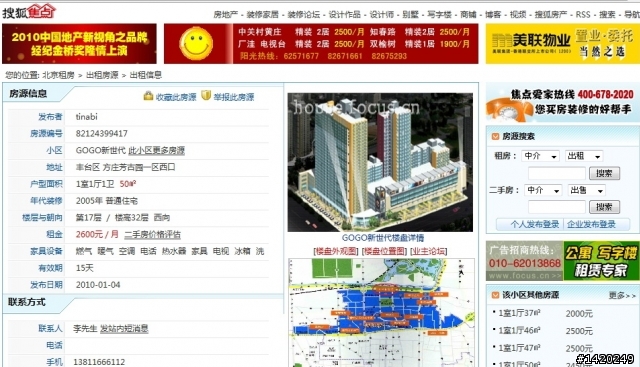The image size is (640, 367).
Task: Click the 美联物业 yellow banner ad
Action: point(563,44)
